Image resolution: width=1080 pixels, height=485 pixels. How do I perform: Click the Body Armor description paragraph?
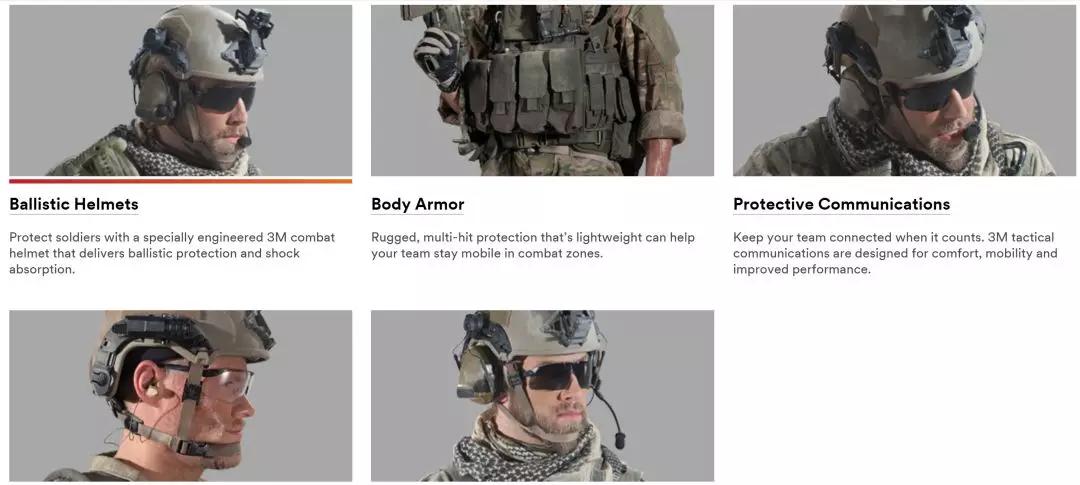tap(533, 245)
